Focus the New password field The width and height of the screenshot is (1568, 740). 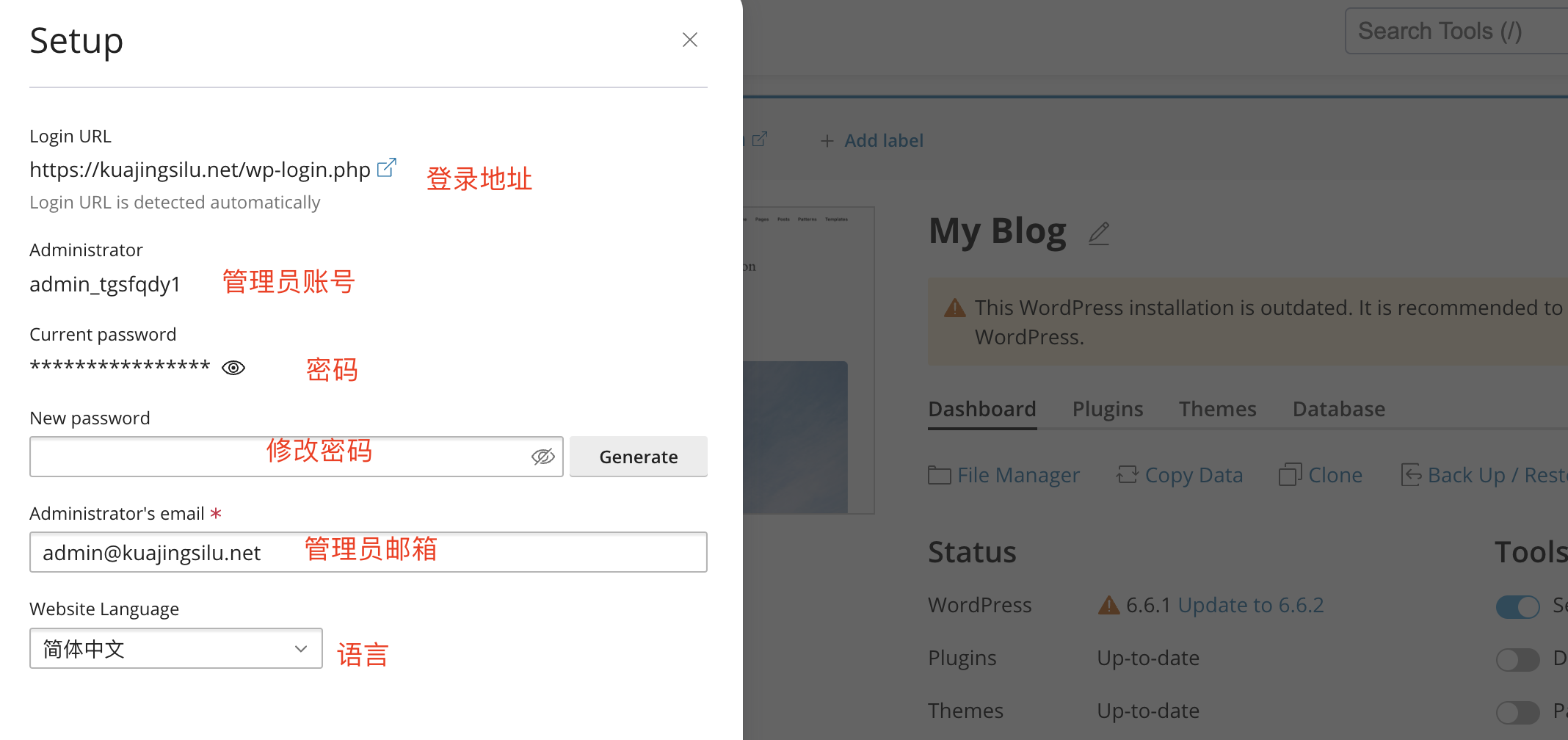pyautogui.click(x=297, y=457)
